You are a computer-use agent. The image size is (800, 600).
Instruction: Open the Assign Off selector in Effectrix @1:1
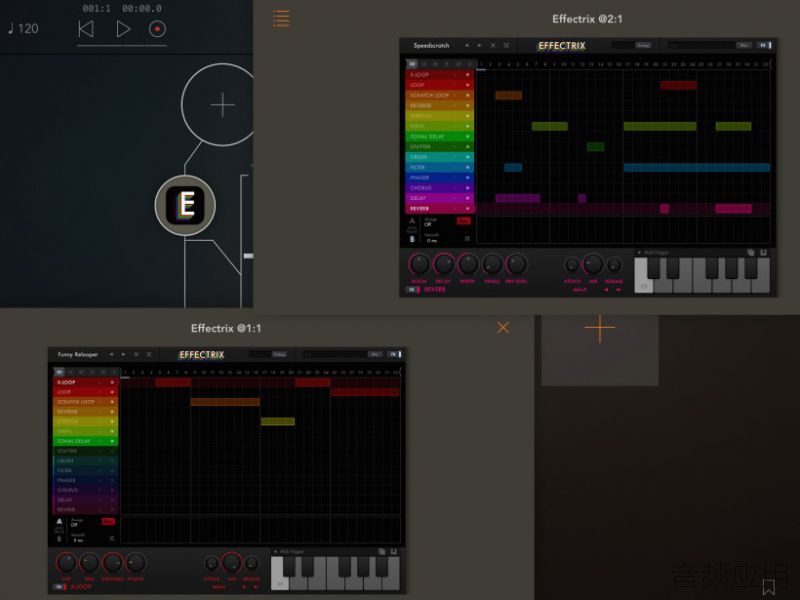[x=76, y=522]
